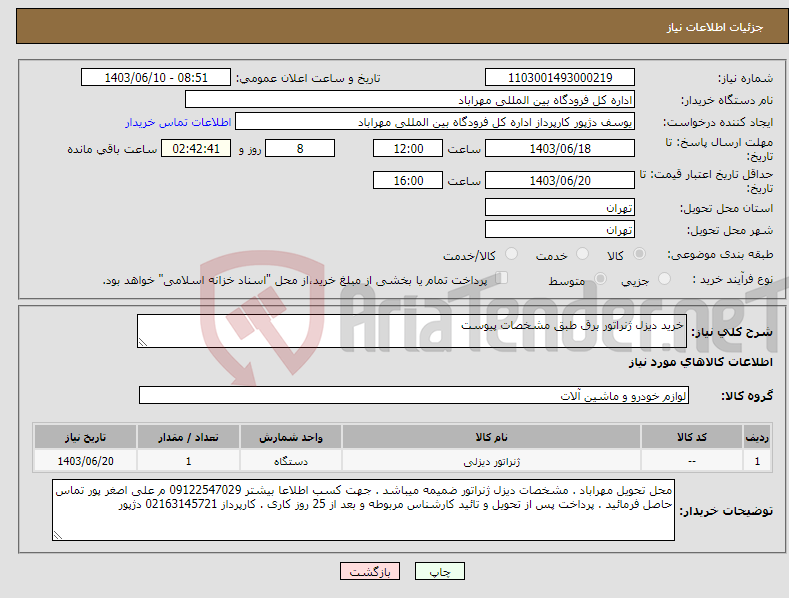789x598 pixels.
Task: Click the استان محل تحویل field
Action: [560, 207]
